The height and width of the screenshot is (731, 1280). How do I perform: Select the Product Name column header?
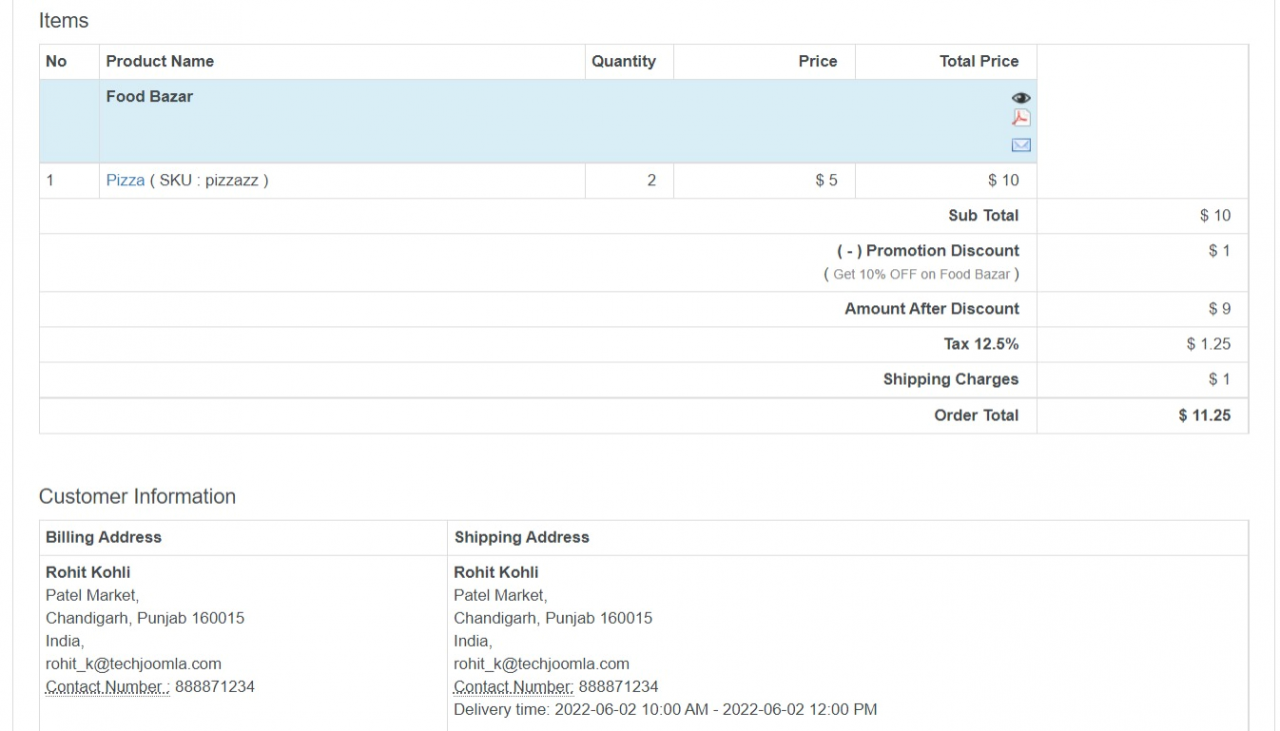click(x=160, y=62)
